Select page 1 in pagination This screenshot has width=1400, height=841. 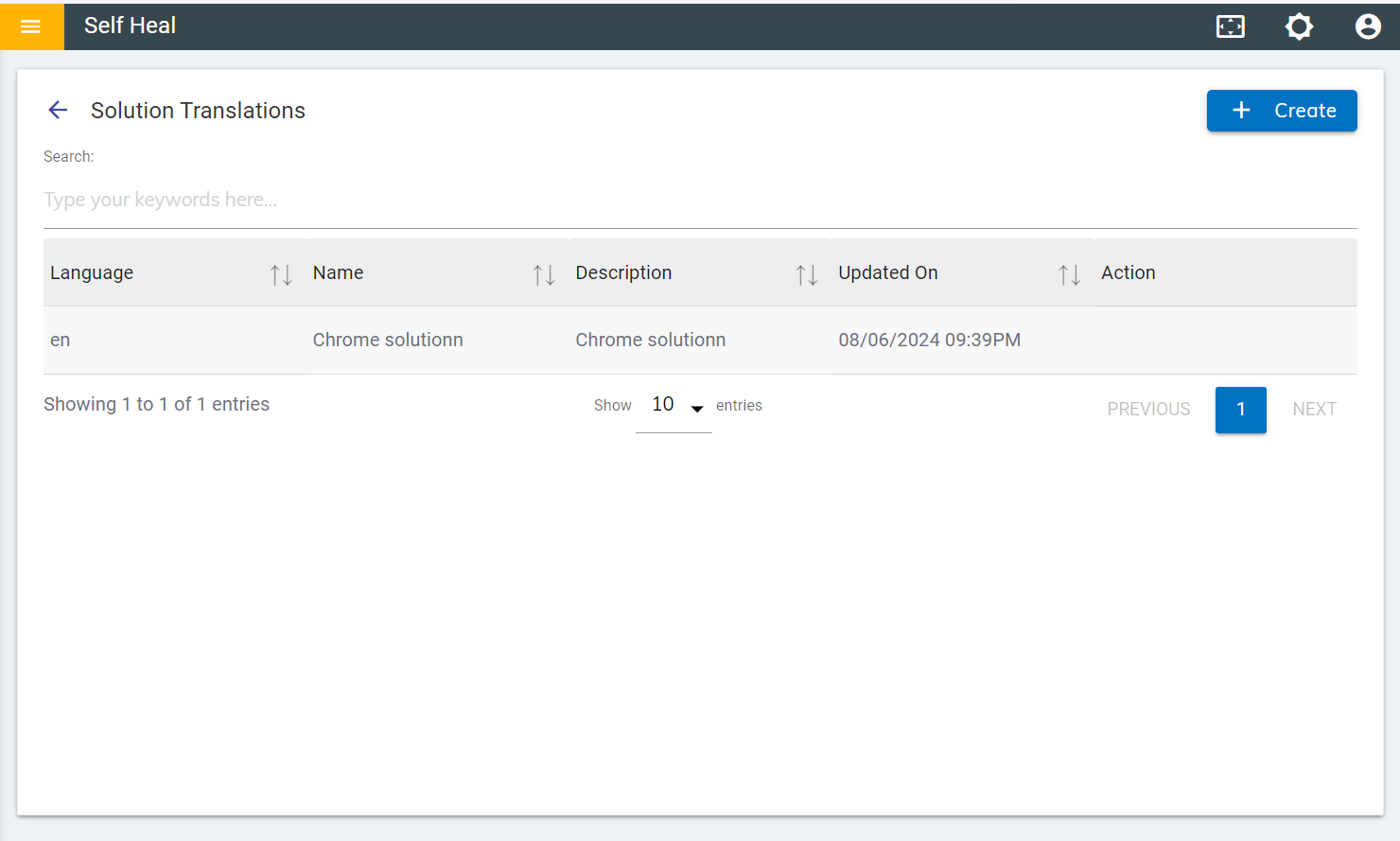[1240, 410]
